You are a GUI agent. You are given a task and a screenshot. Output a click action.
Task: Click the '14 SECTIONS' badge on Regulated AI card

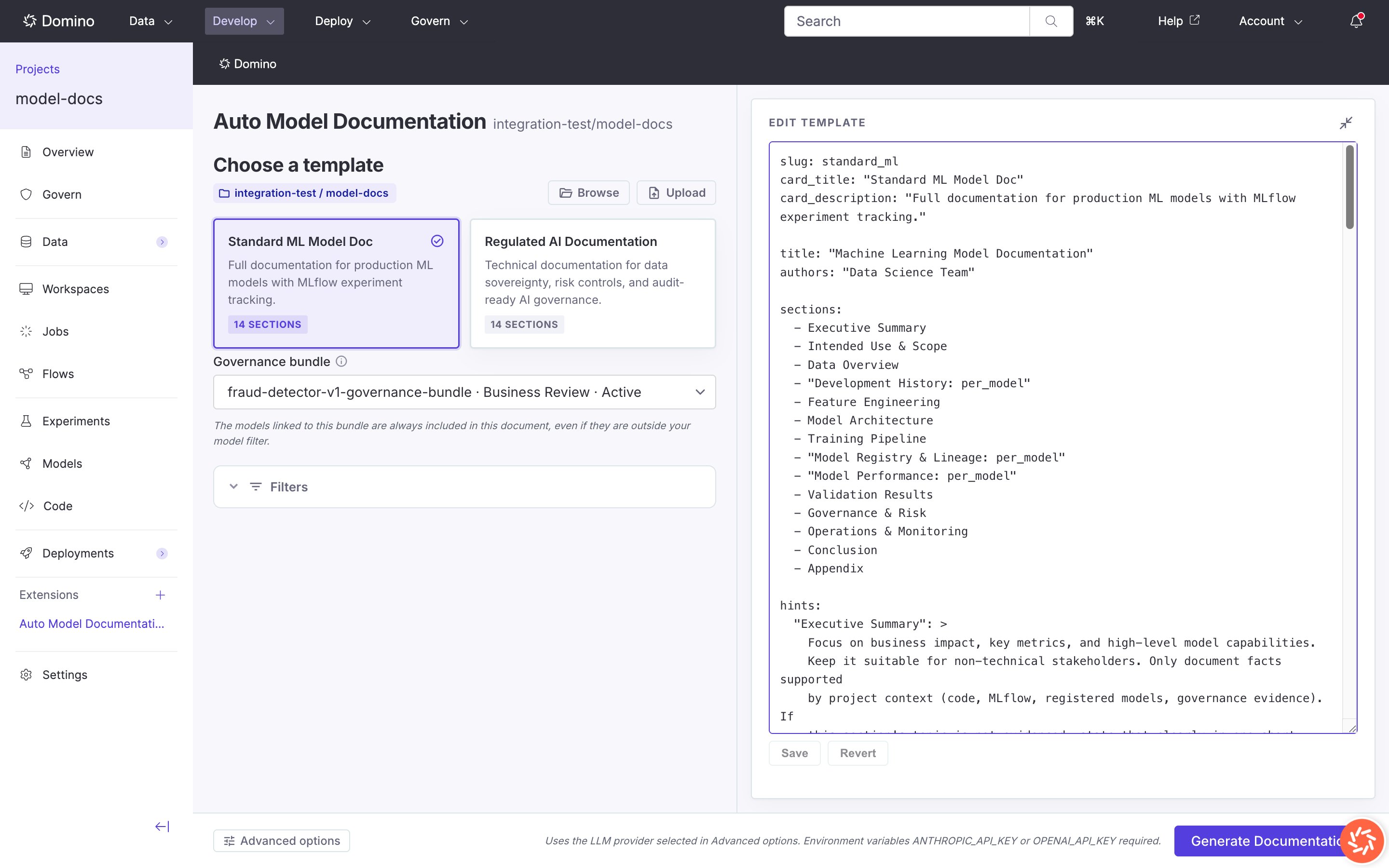[524, 325]
